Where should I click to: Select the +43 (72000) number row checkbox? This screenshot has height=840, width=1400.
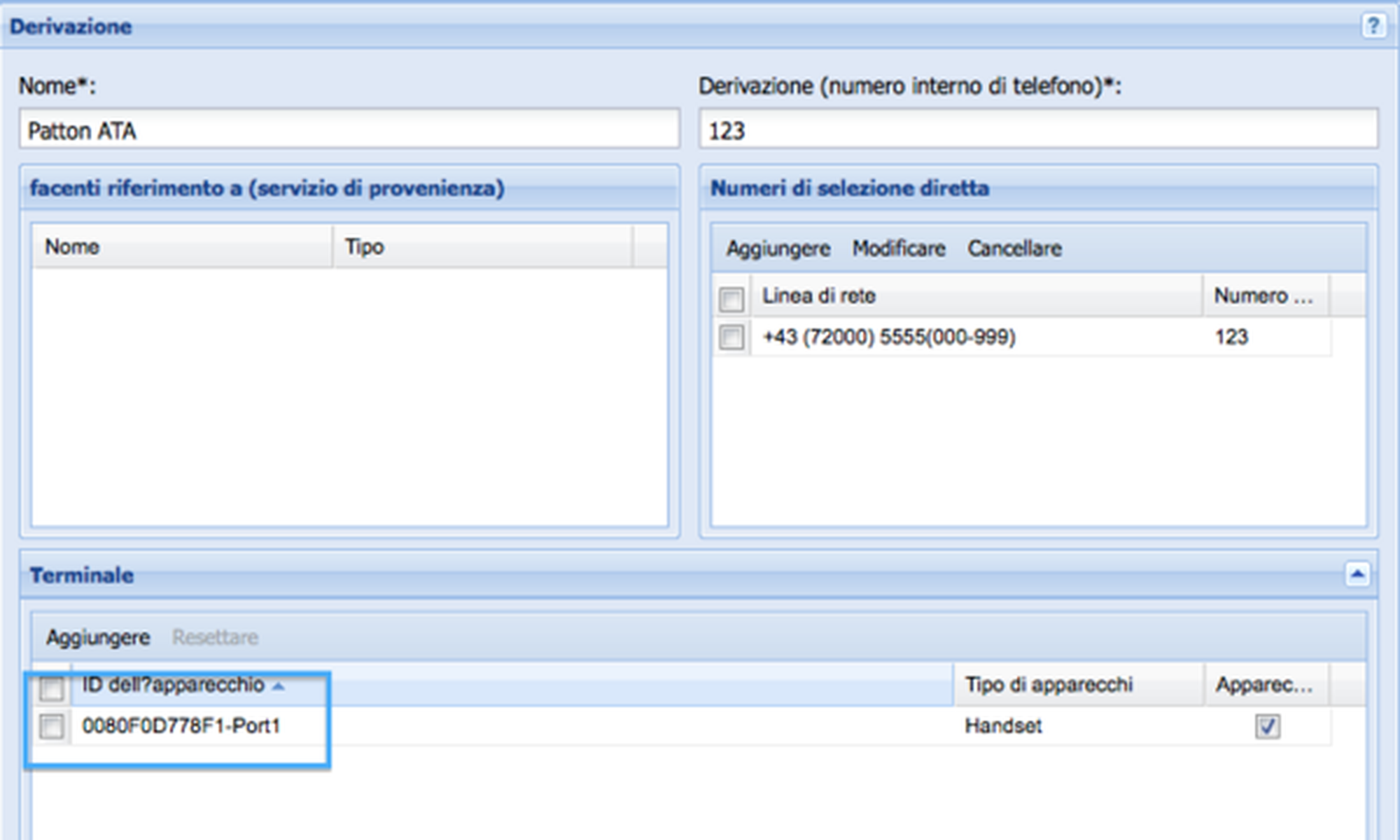pos(731,337)
